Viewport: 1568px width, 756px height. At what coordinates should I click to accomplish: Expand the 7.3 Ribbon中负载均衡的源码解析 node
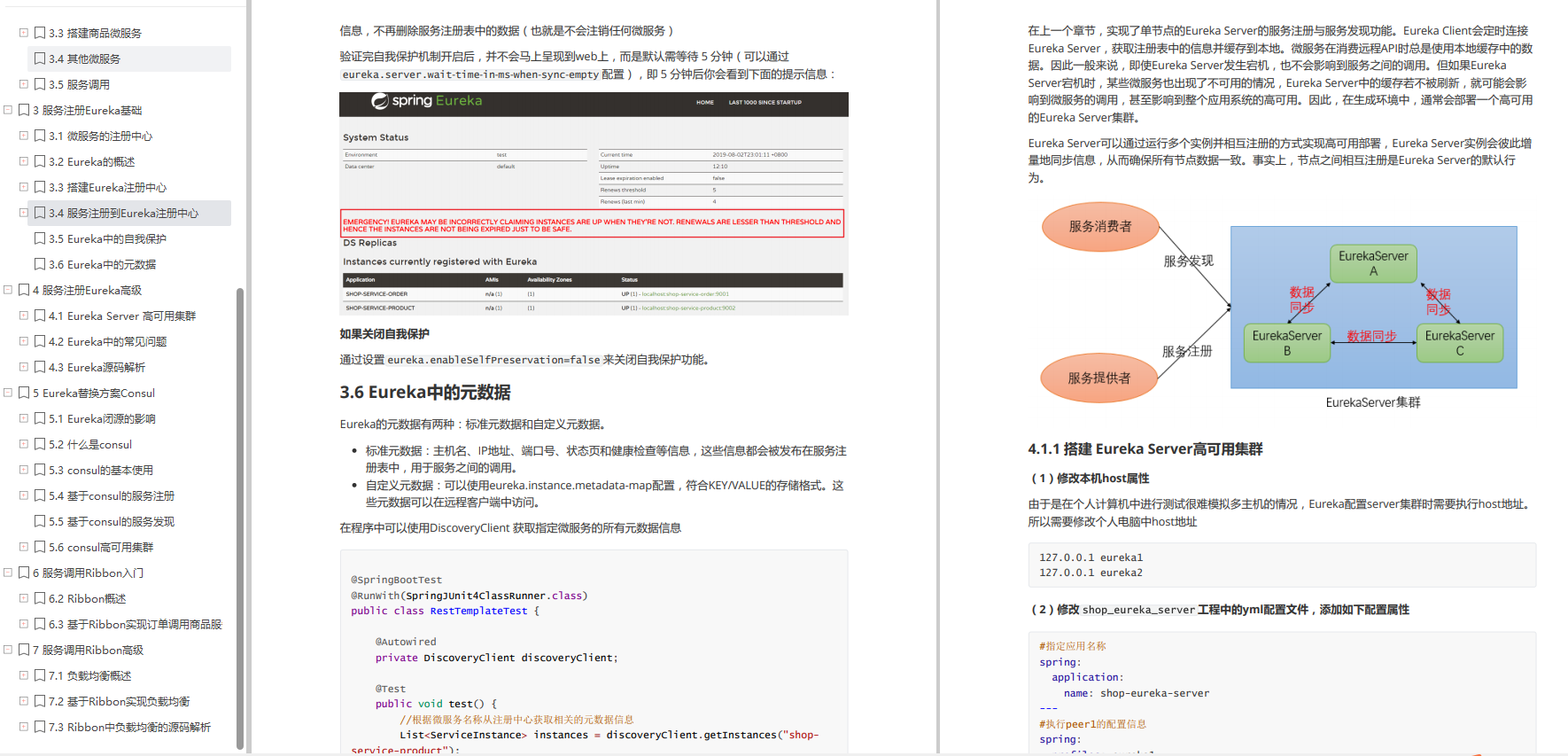tap(24, 727)
